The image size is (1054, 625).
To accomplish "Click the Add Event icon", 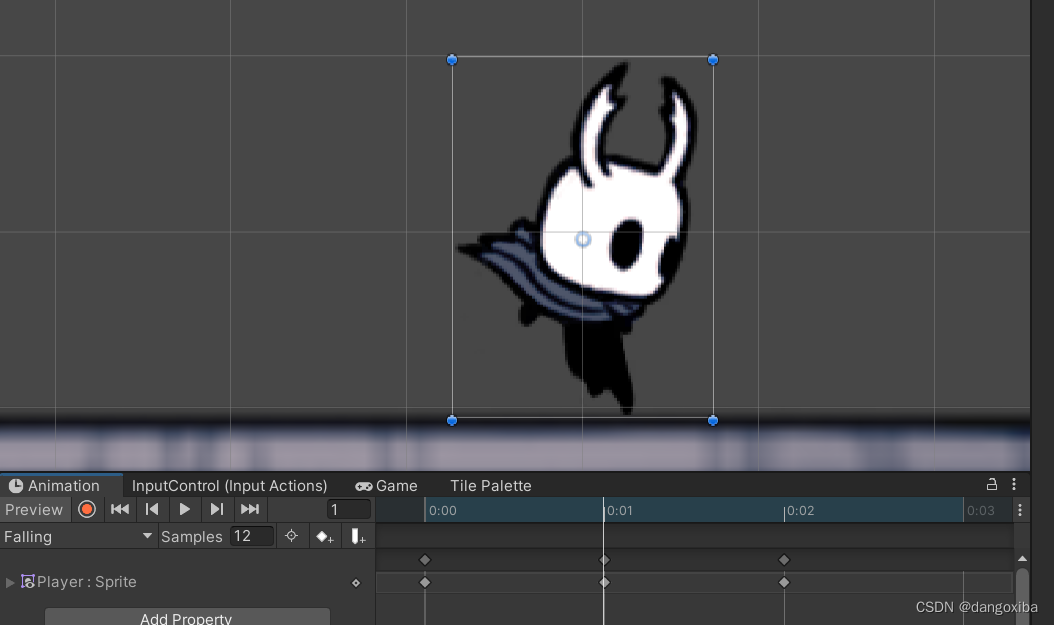I will click(358, 536).
